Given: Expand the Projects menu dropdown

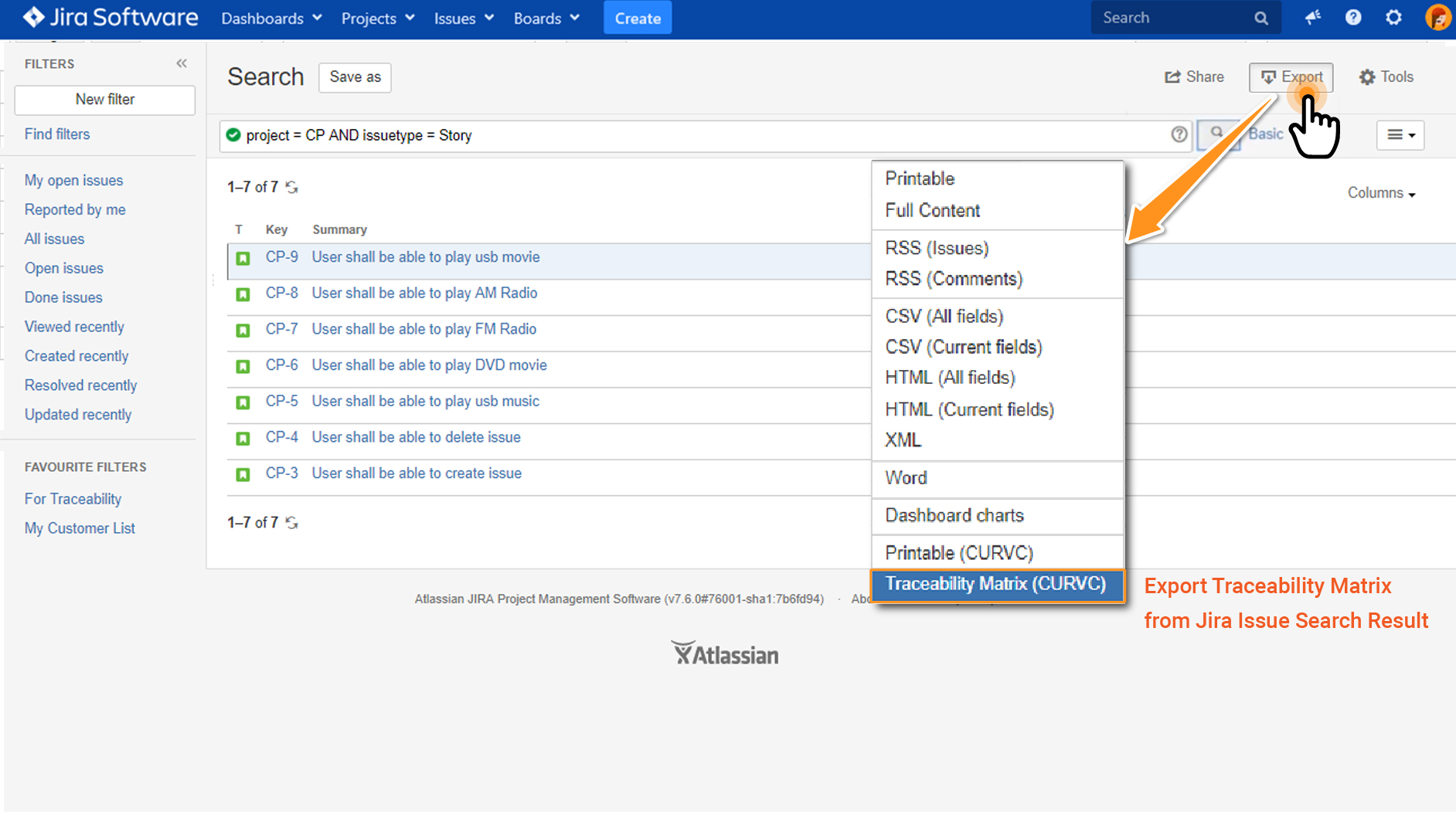Looking at the screenshot, I should pos(377,18).
